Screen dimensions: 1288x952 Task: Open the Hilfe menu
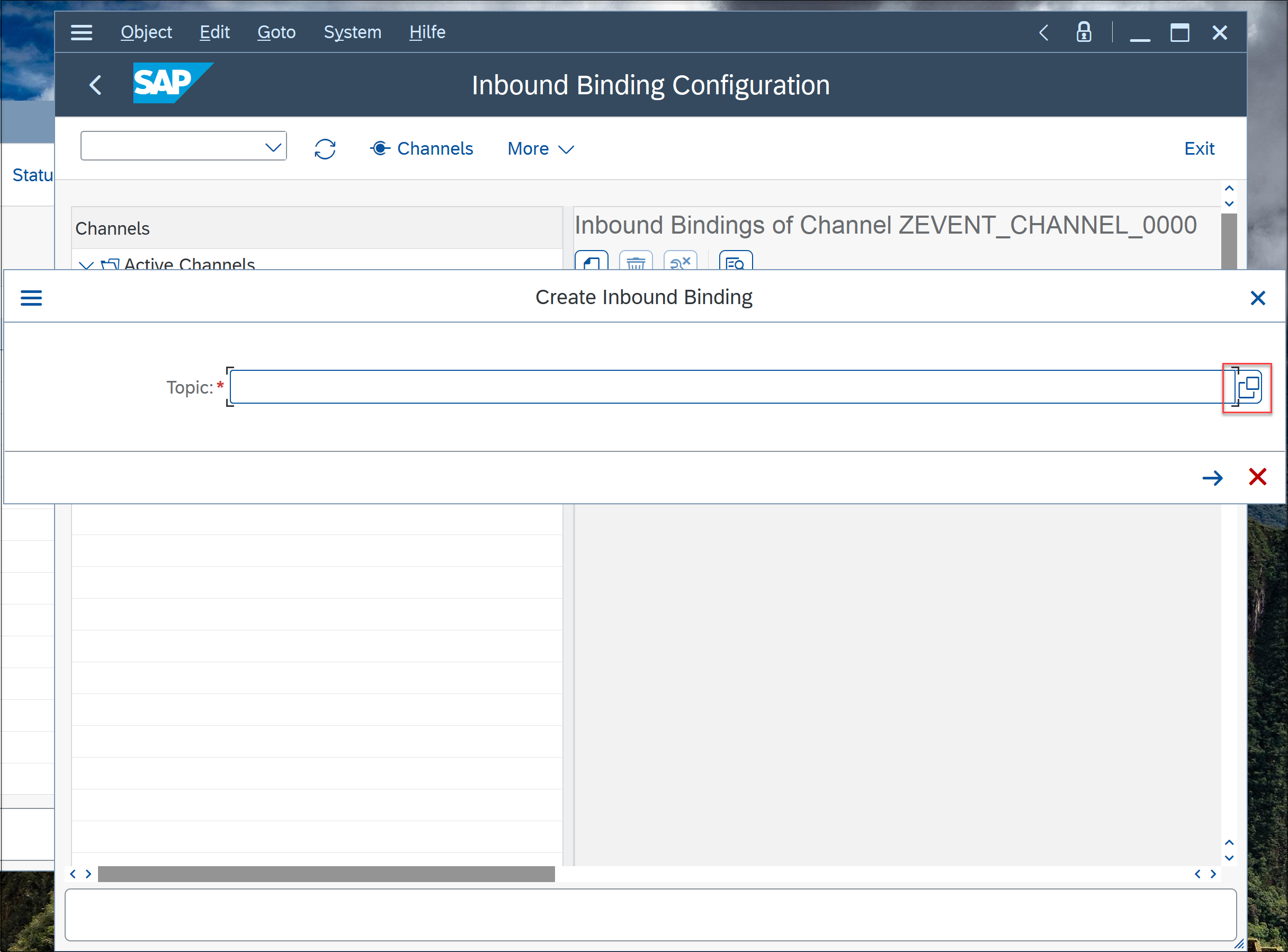pos(427,32)
